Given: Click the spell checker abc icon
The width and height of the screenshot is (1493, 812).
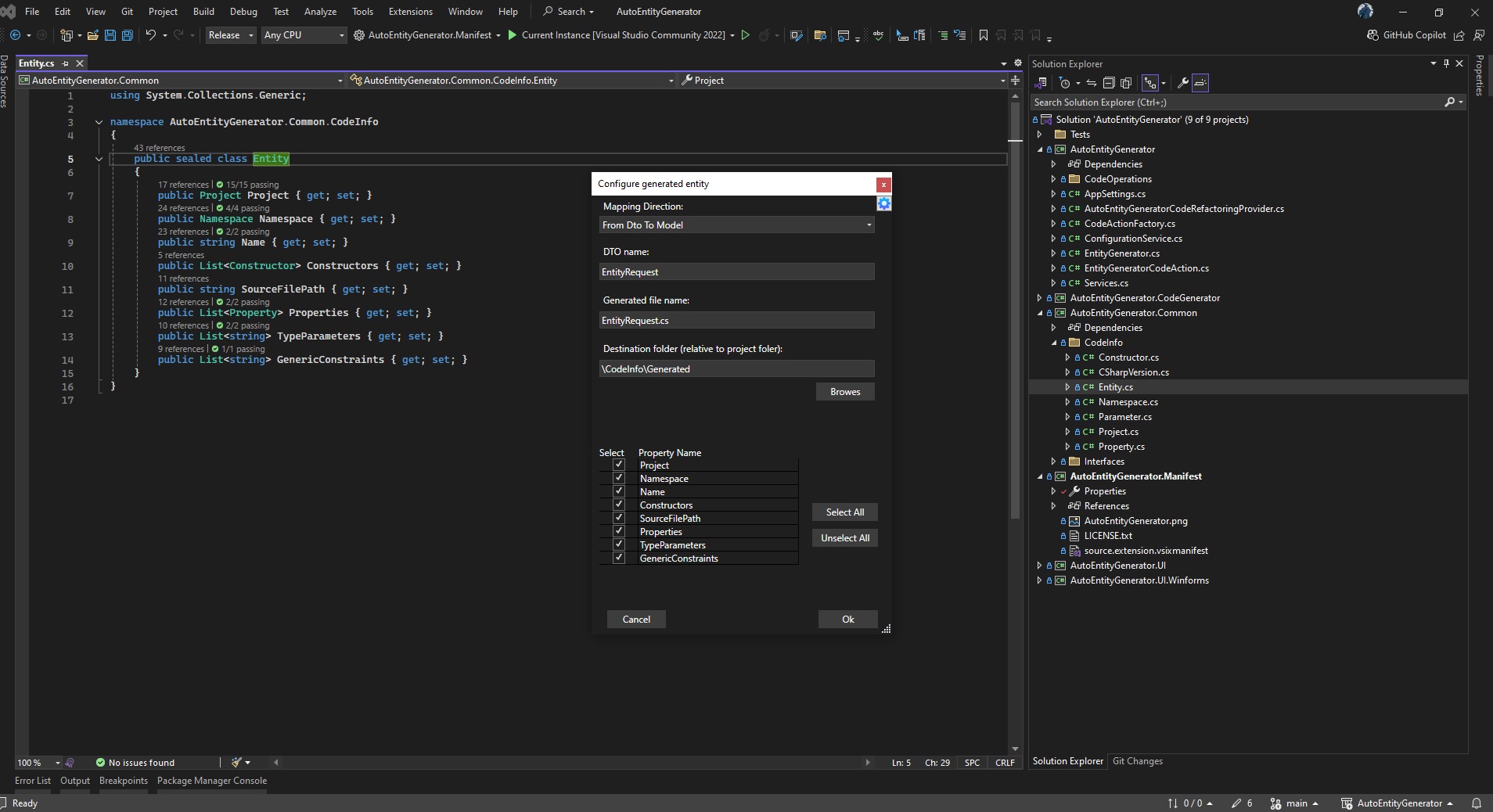Looking at the screenshot, I should coord(879,35).
